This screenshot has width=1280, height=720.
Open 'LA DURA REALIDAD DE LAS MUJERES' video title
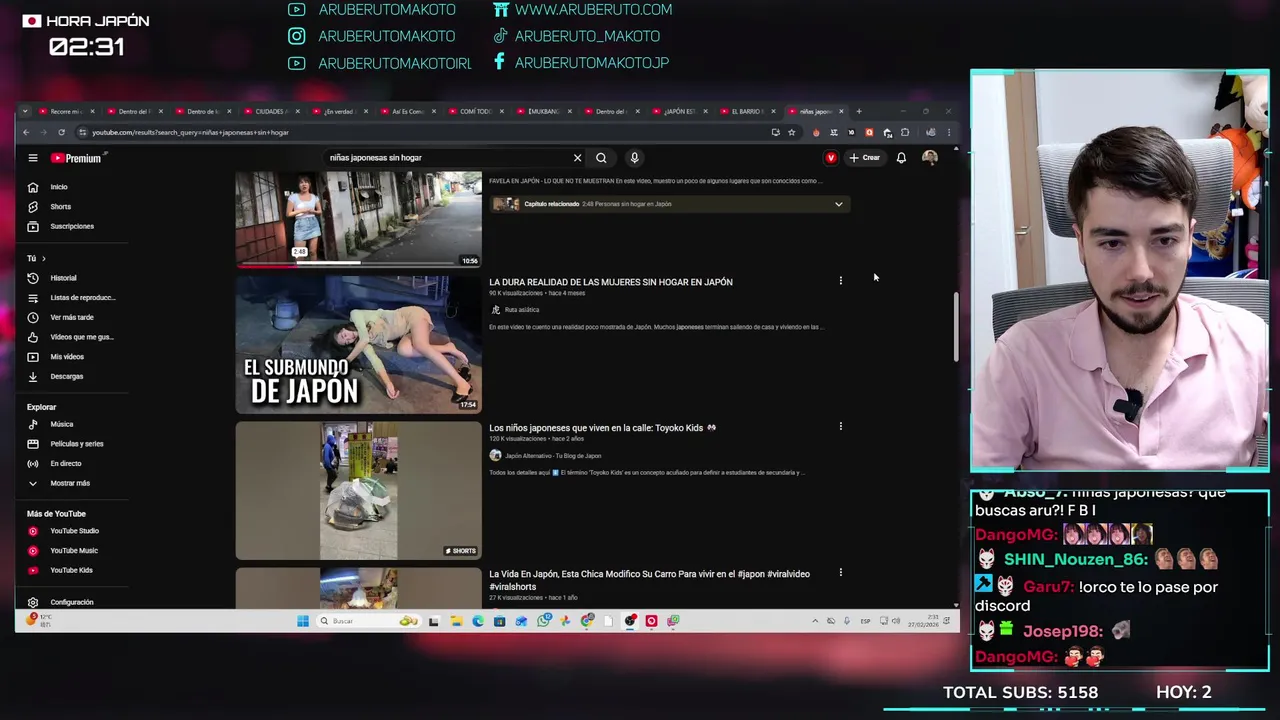pos(610,282)
